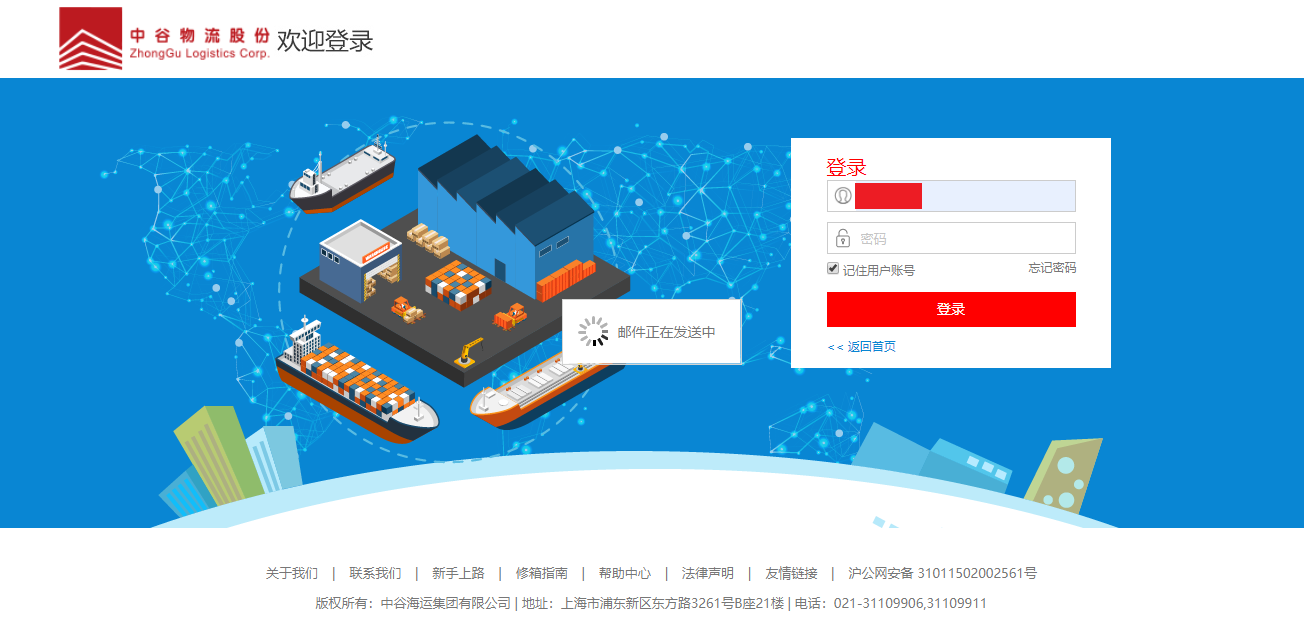Click the padlock icon in password field
Screen dimensions: 1304x642
pyautogui.click(x=843, y=238)
